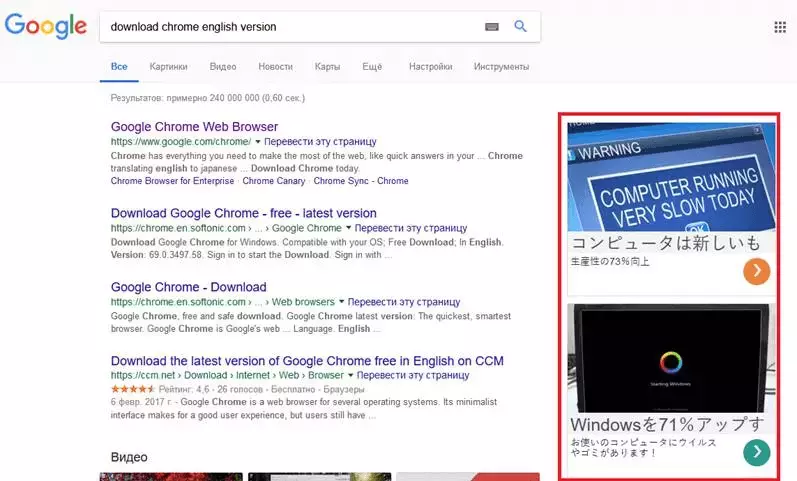The width and height of the screenshot is (797, 481).
Task: Open the Карты tab
Action: tap(327, 67)
